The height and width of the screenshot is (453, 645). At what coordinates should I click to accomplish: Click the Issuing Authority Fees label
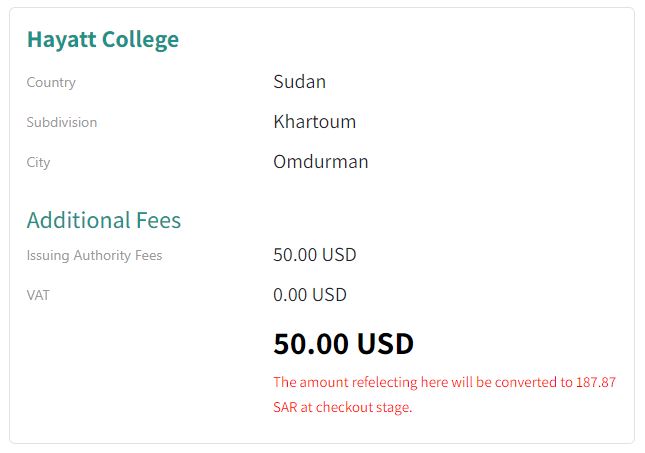[94, 255]
